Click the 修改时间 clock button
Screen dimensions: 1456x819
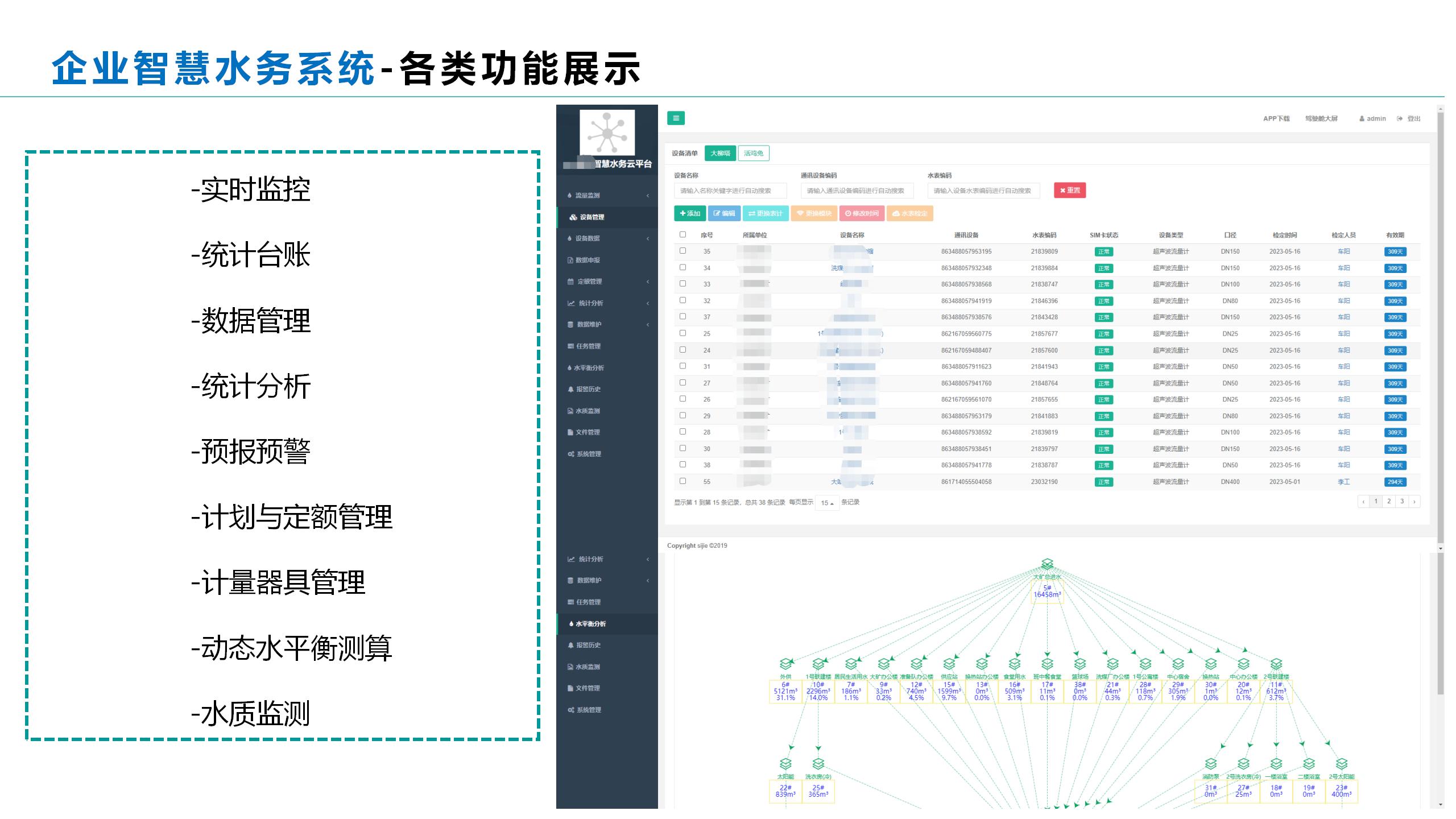pos(862,213)
